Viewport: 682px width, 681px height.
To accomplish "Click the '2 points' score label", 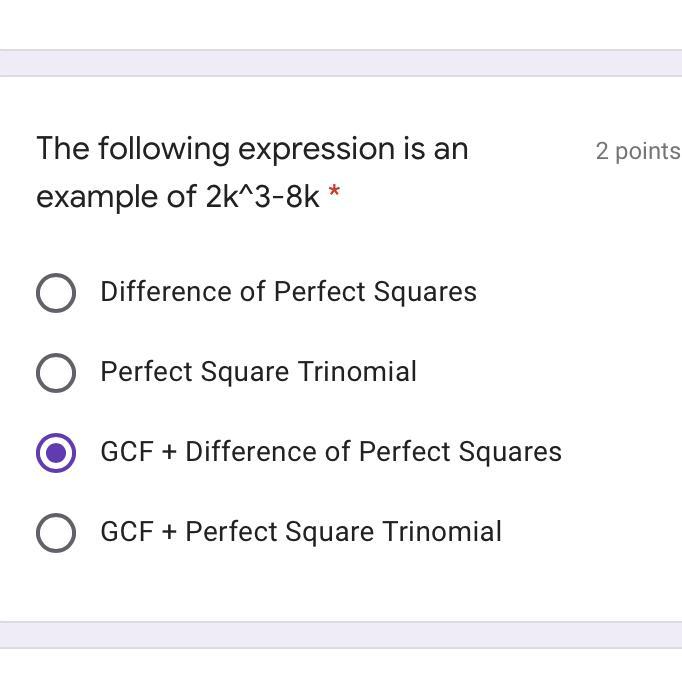I will pos(637,151).
